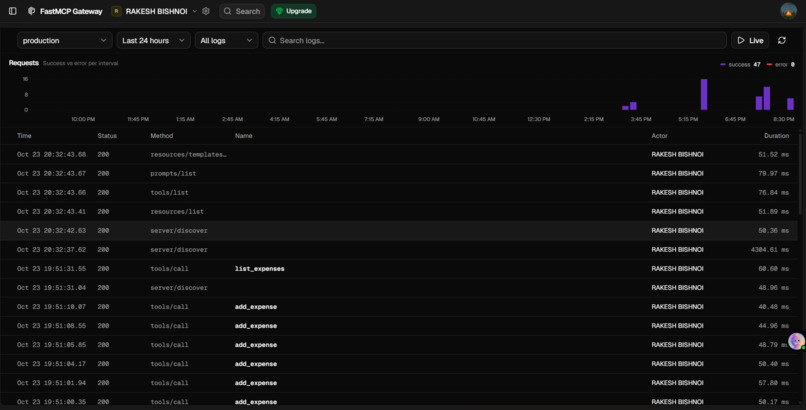Click the 51.52 ms duration value
Viewport: 806px width, 410px height.
point(773,154)
